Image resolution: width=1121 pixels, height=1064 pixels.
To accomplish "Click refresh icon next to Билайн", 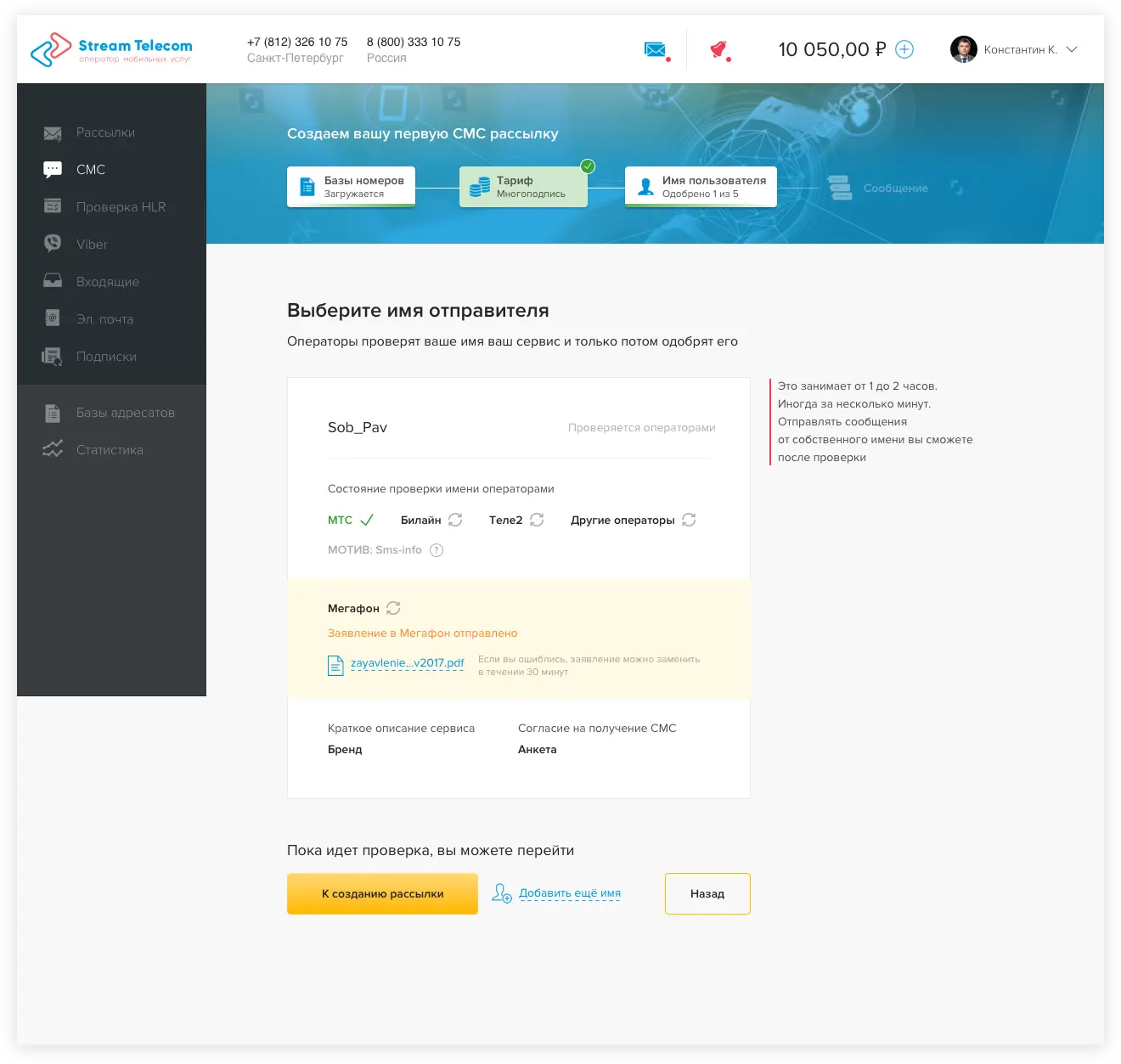I will (x=455, y=520).
